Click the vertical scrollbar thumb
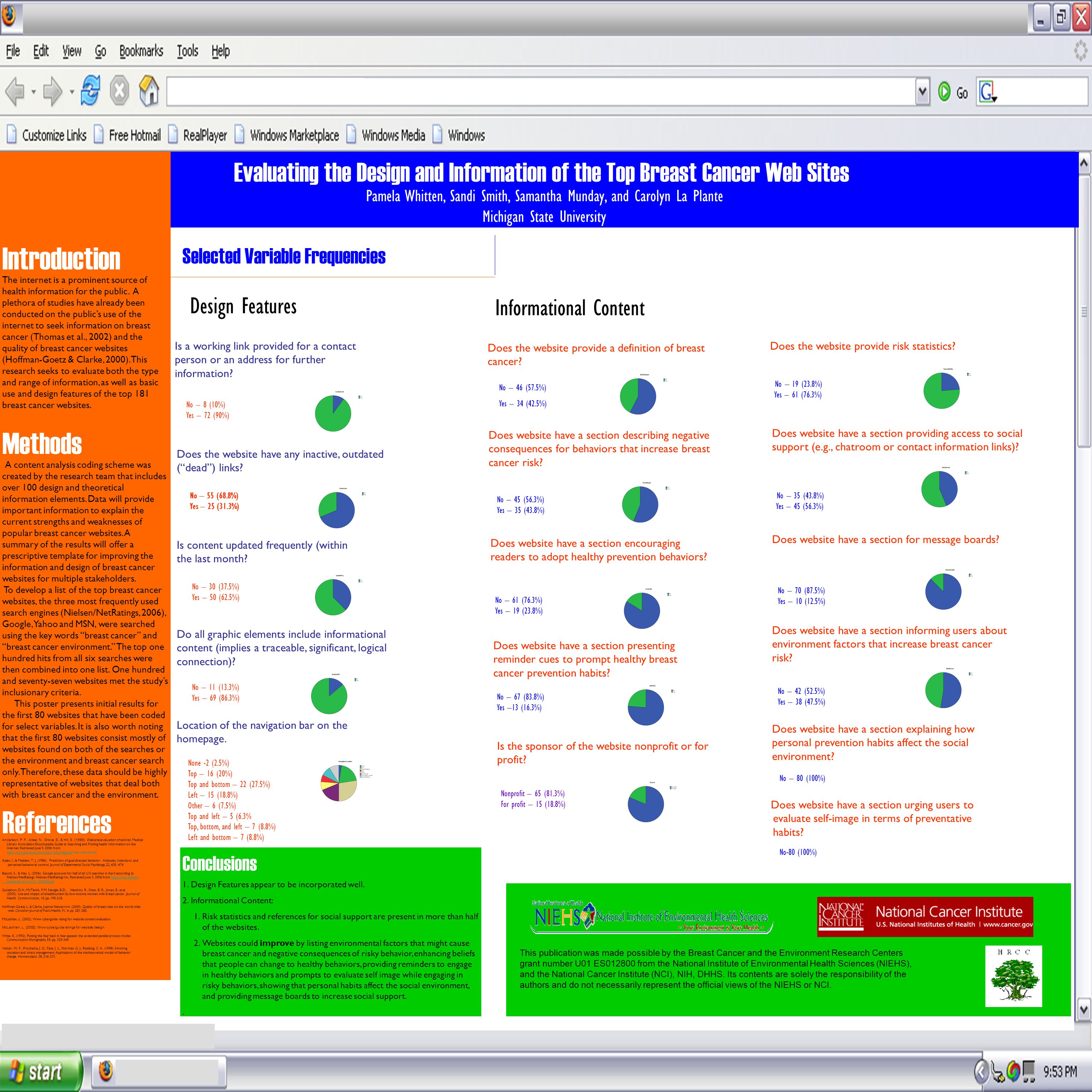The image size is (1092, 1092). (x=1083, y=311)
